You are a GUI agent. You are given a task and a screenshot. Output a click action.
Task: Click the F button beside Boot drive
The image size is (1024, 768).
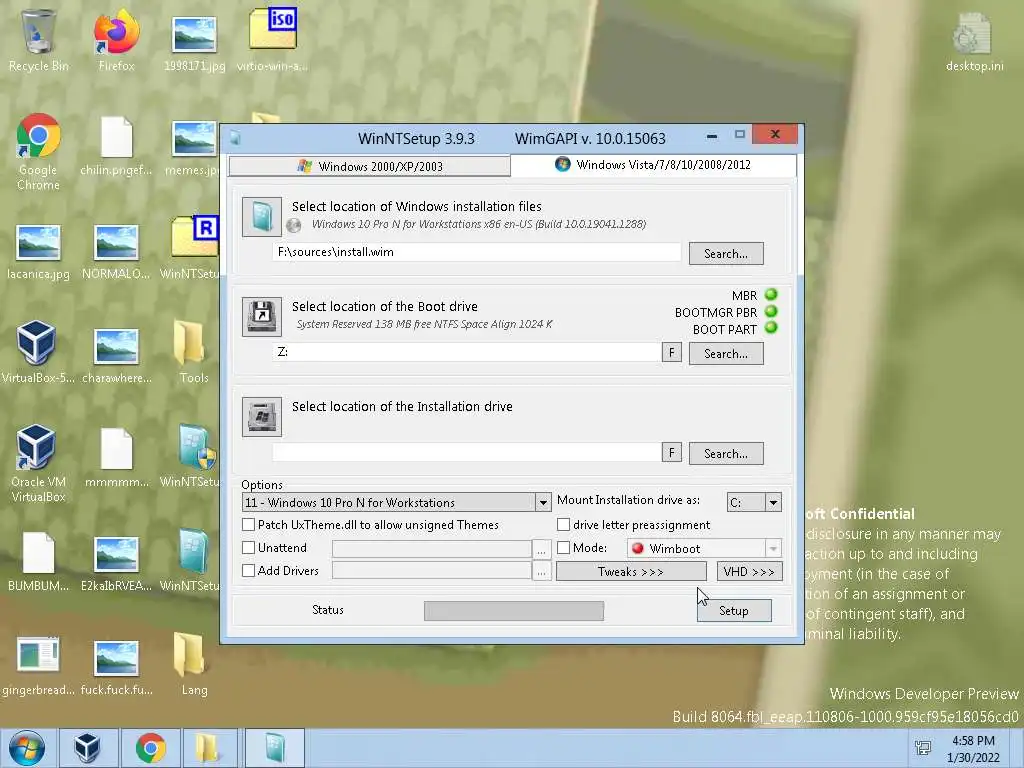(671, 353)
